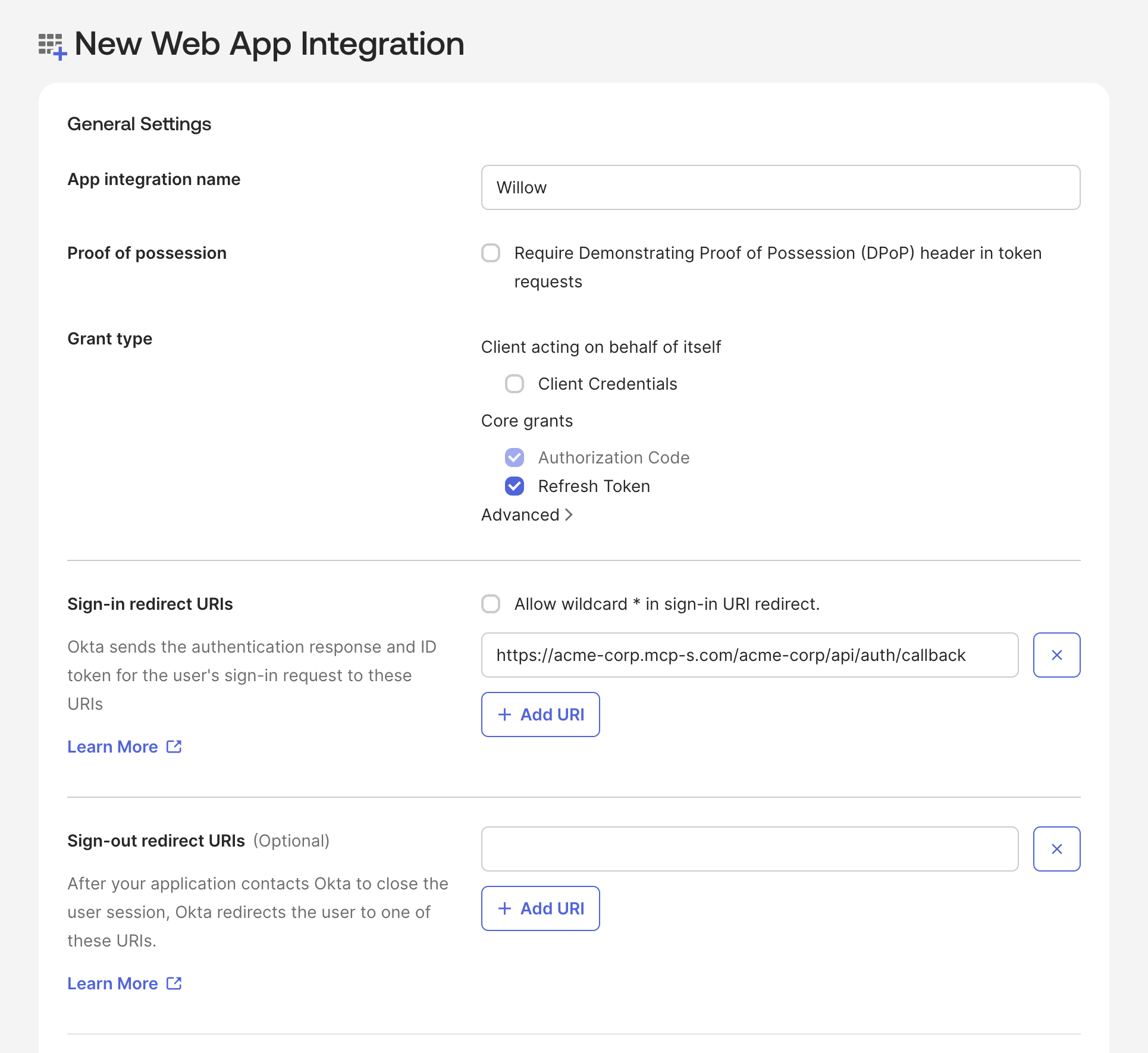The height and width of the screenshot is (1053, 1148).
Task: Click the sign-in redirect URI field
Action: (749, 655)
